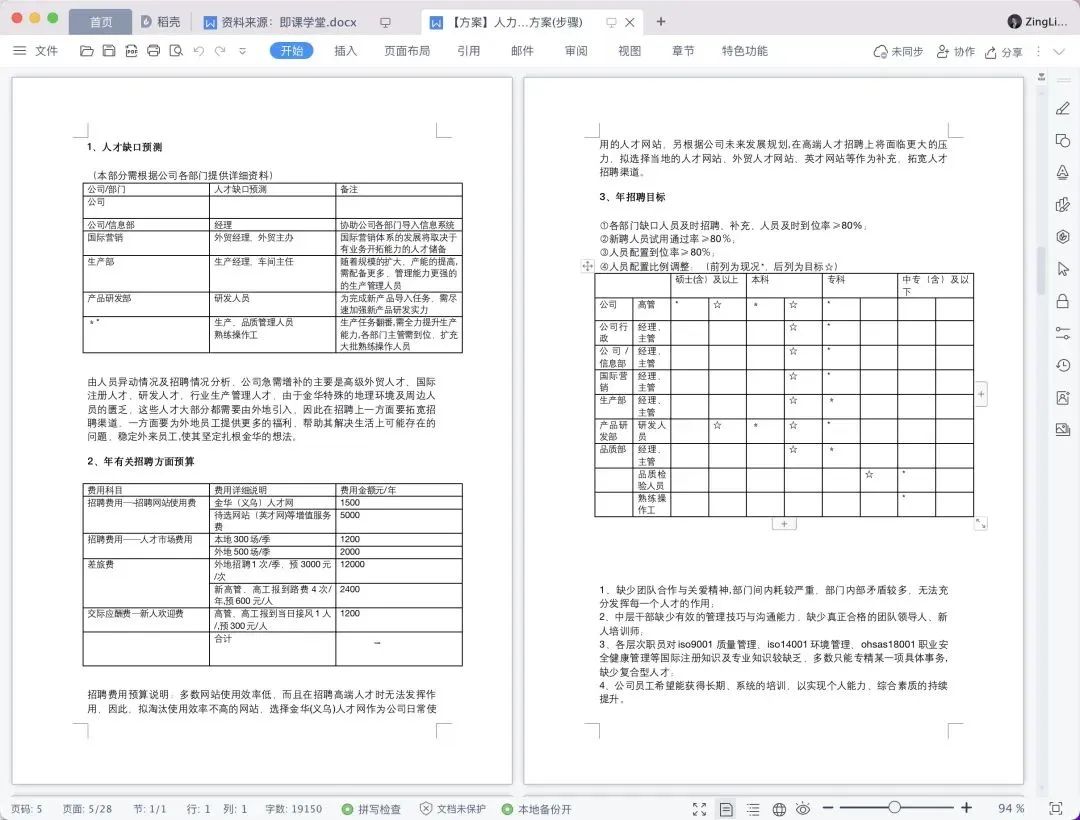Open the 引用 ribbon tab
Viewport: 1080px width, 820px height.
click(468, 51)
